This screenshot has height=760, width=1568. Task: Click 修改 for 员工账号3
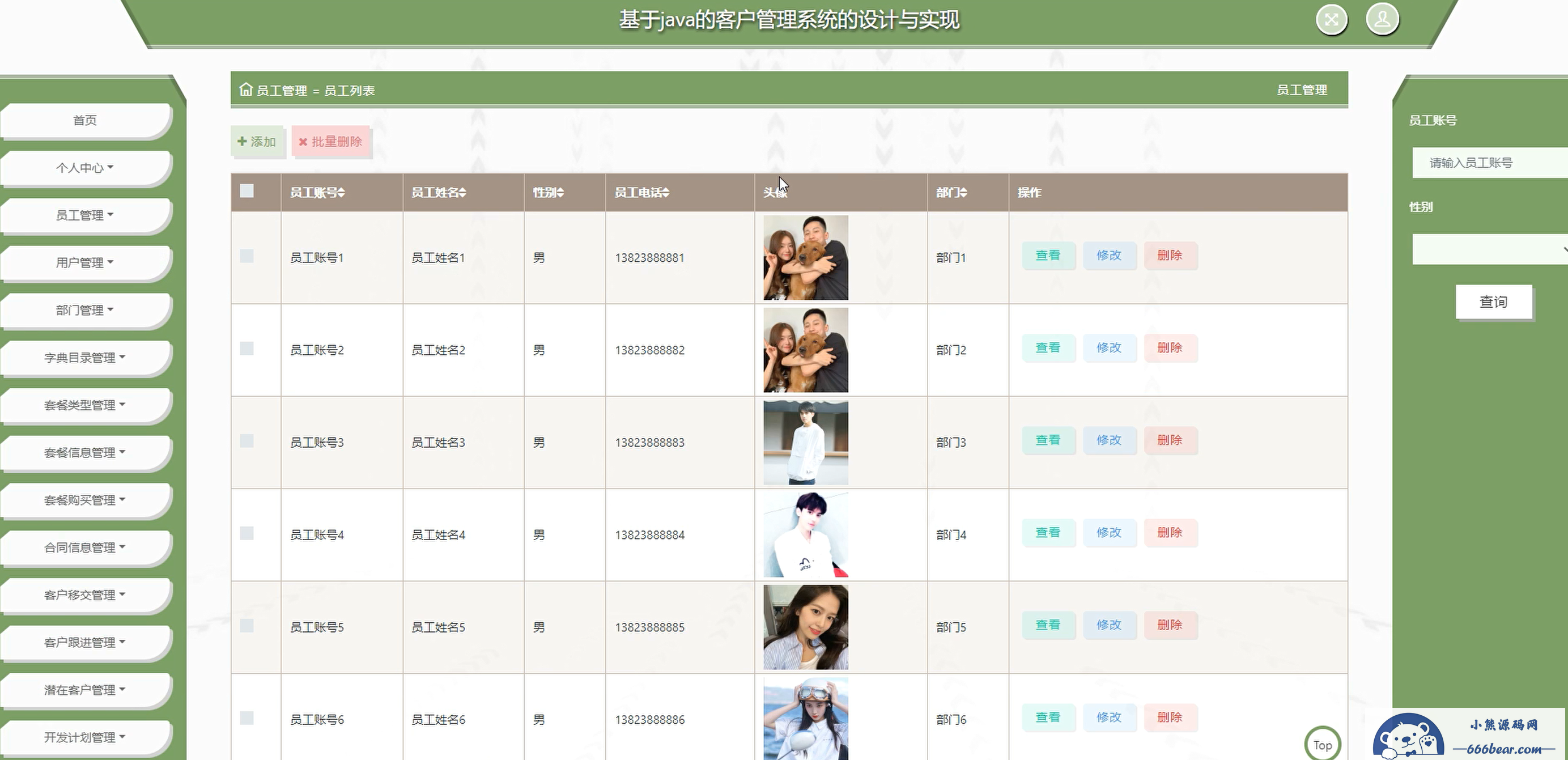click(1109, 440)
